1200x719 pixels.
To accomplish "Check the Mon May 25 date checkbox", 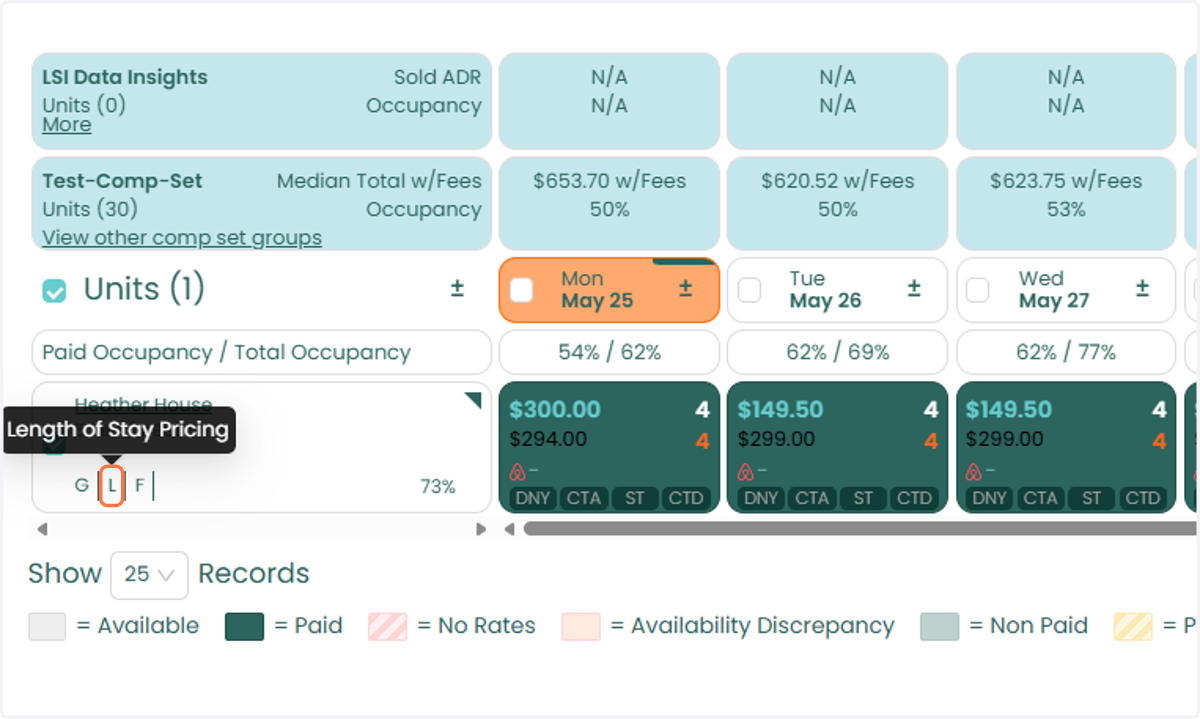I will point(521,290).
